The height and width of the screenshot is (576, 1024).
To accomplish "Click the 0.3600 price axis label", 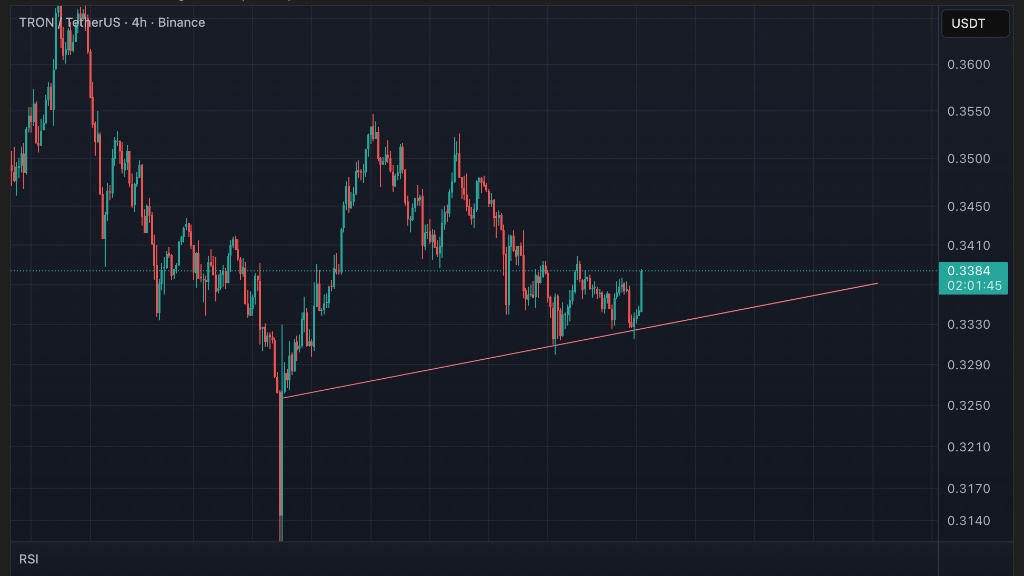I will coord(968,65).
